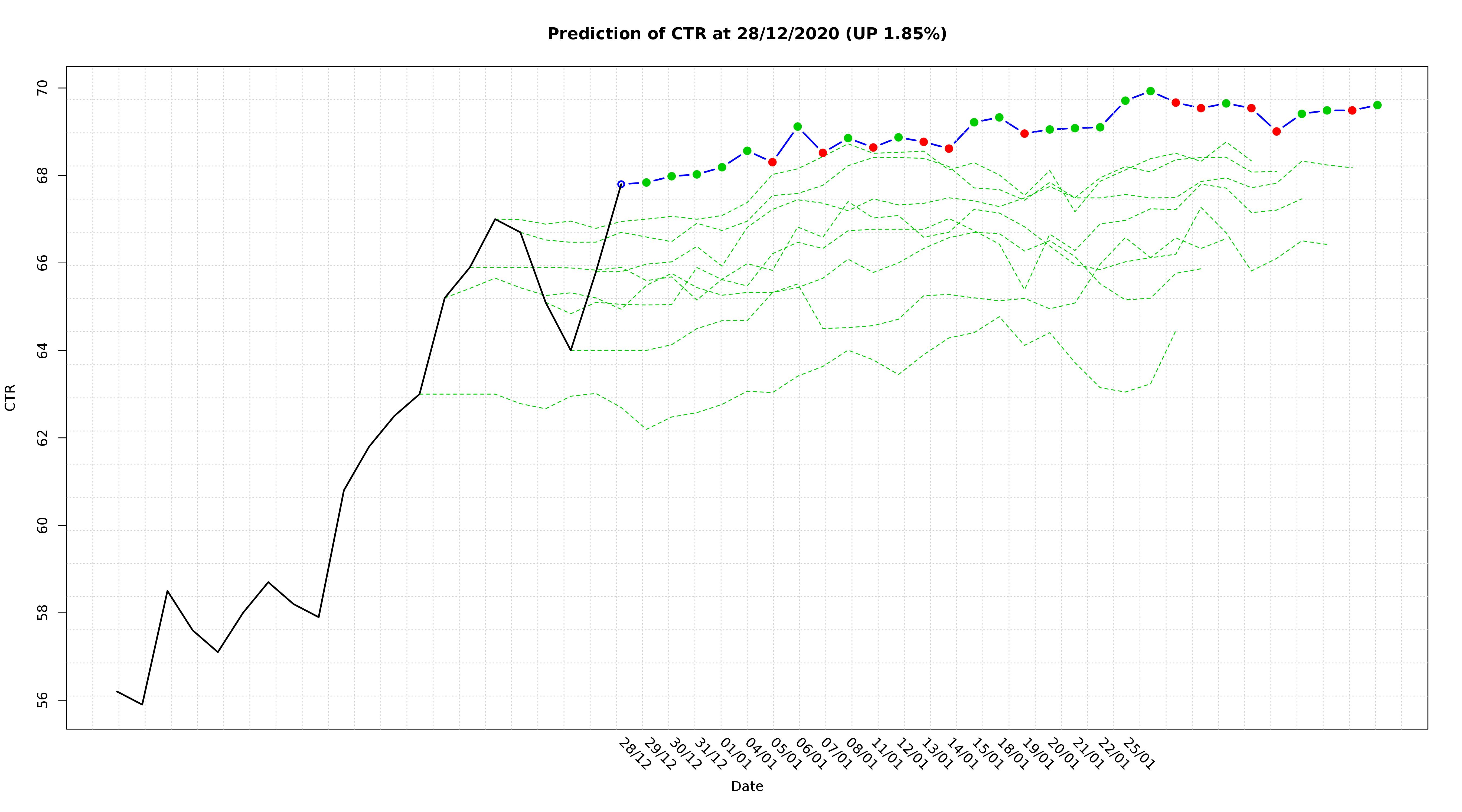This screenshot has height=812, width=1462.
Task: Click the 25/01 date label on x-axis
Action: (x=1138, y=754)
